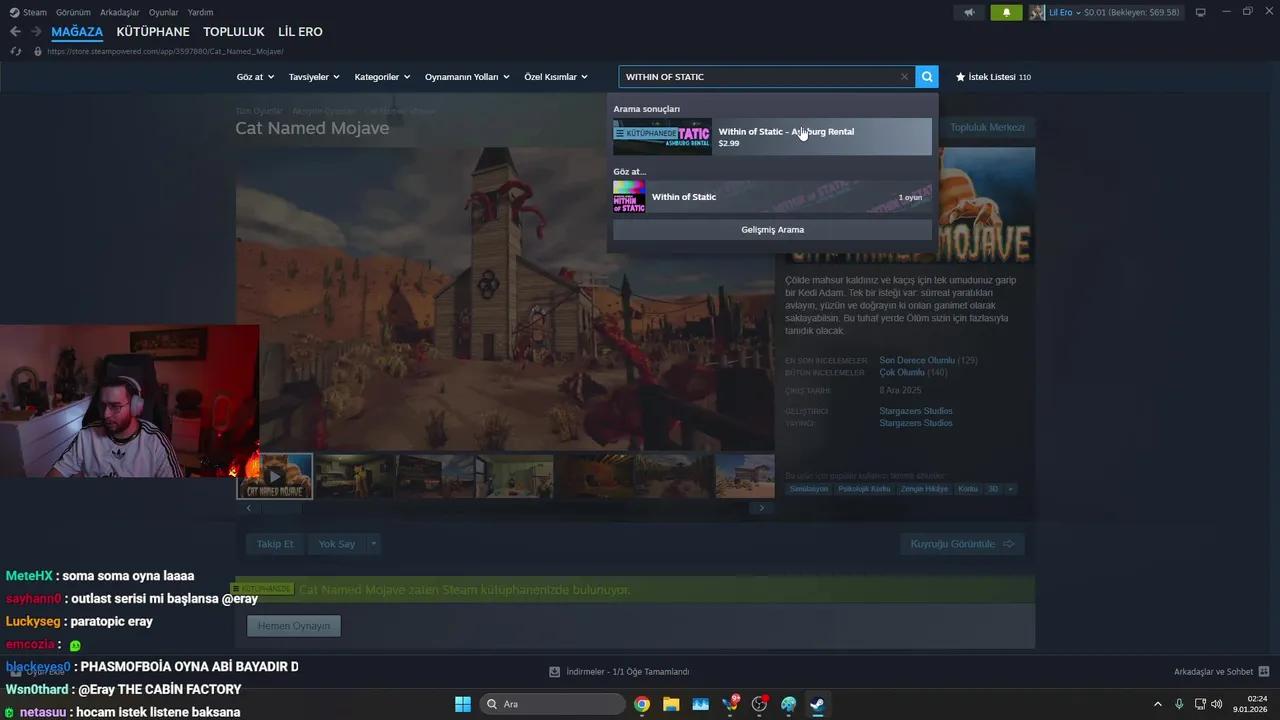Open the Görünüm menu

coord(73,12)
